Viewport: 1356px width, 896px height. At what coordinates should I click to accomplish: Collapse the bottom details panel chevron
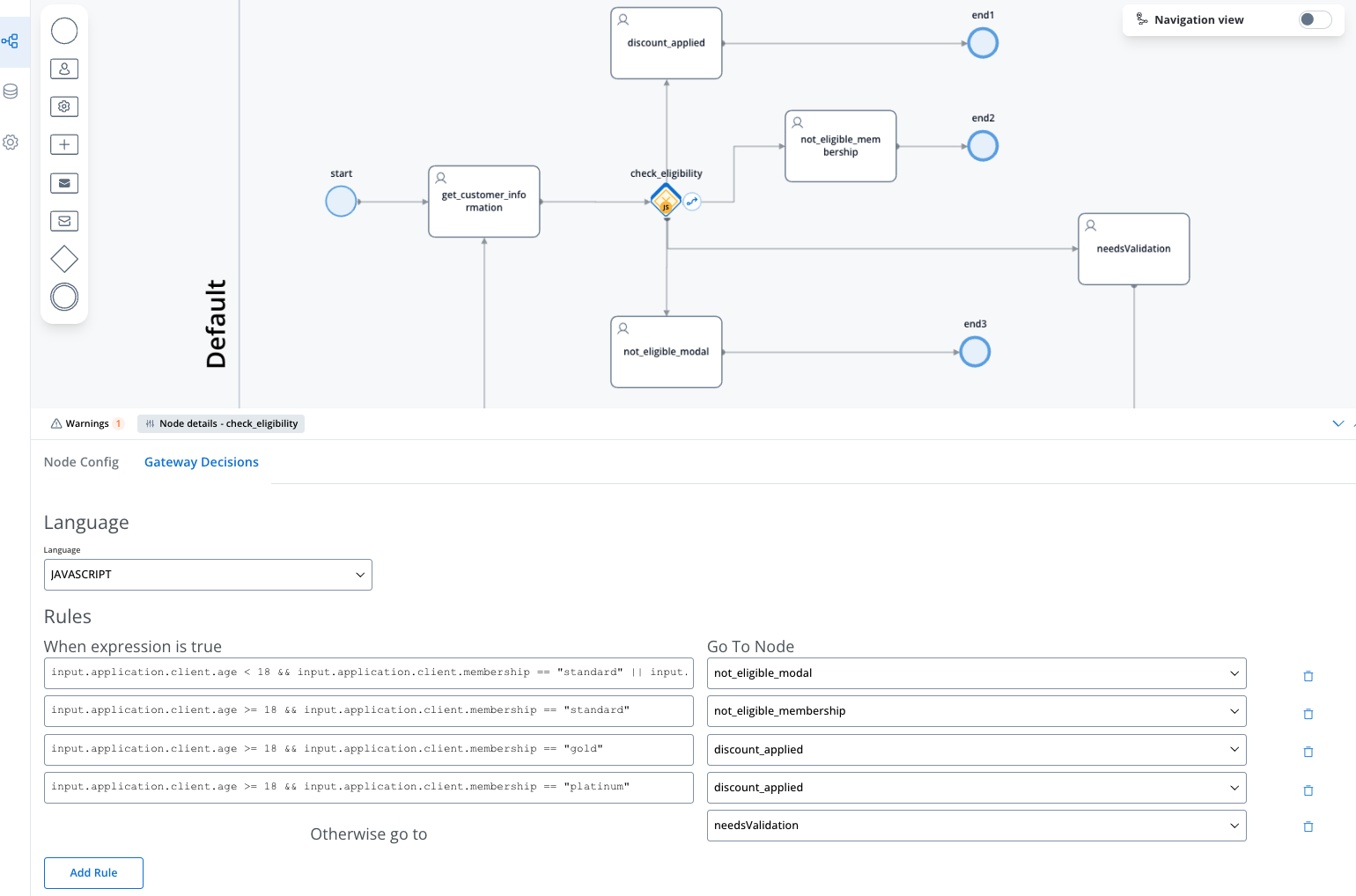tap(1338, 423)
